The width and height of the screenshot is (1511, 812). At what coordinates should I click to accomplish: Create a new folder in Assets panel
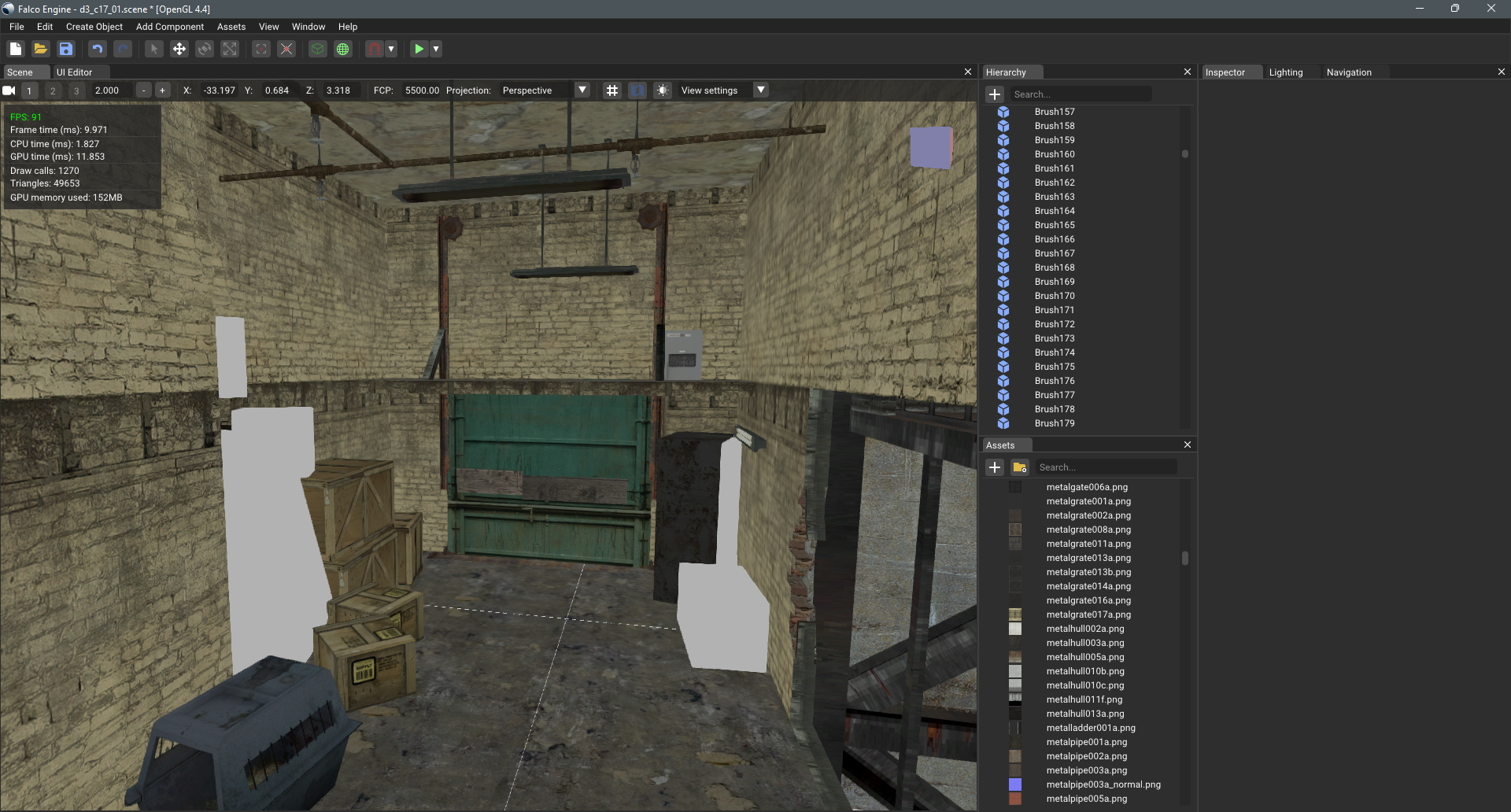tap(1020, 467)
